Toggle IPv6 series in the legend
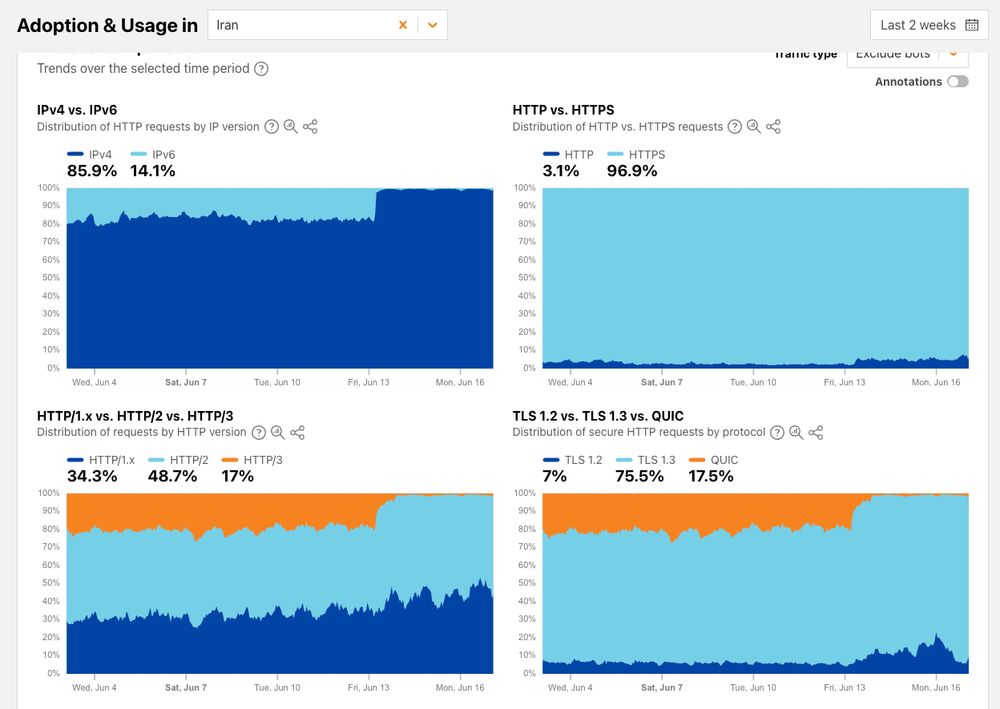 click(163, 155)
